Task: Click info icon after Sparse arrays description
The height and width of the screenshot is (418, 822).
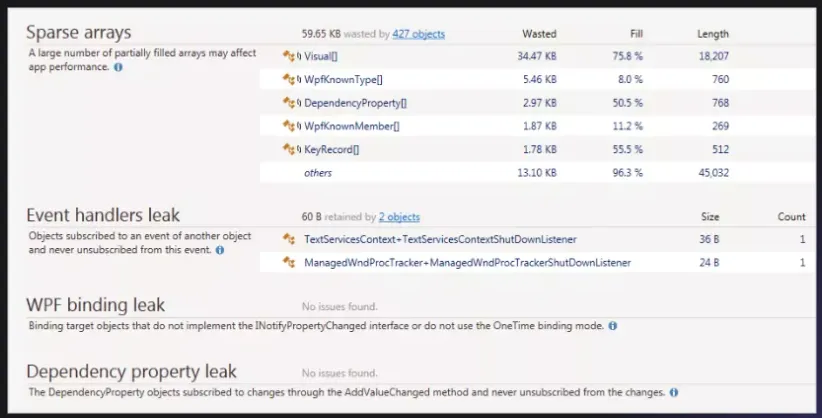Action: click(x=119, y=67)
